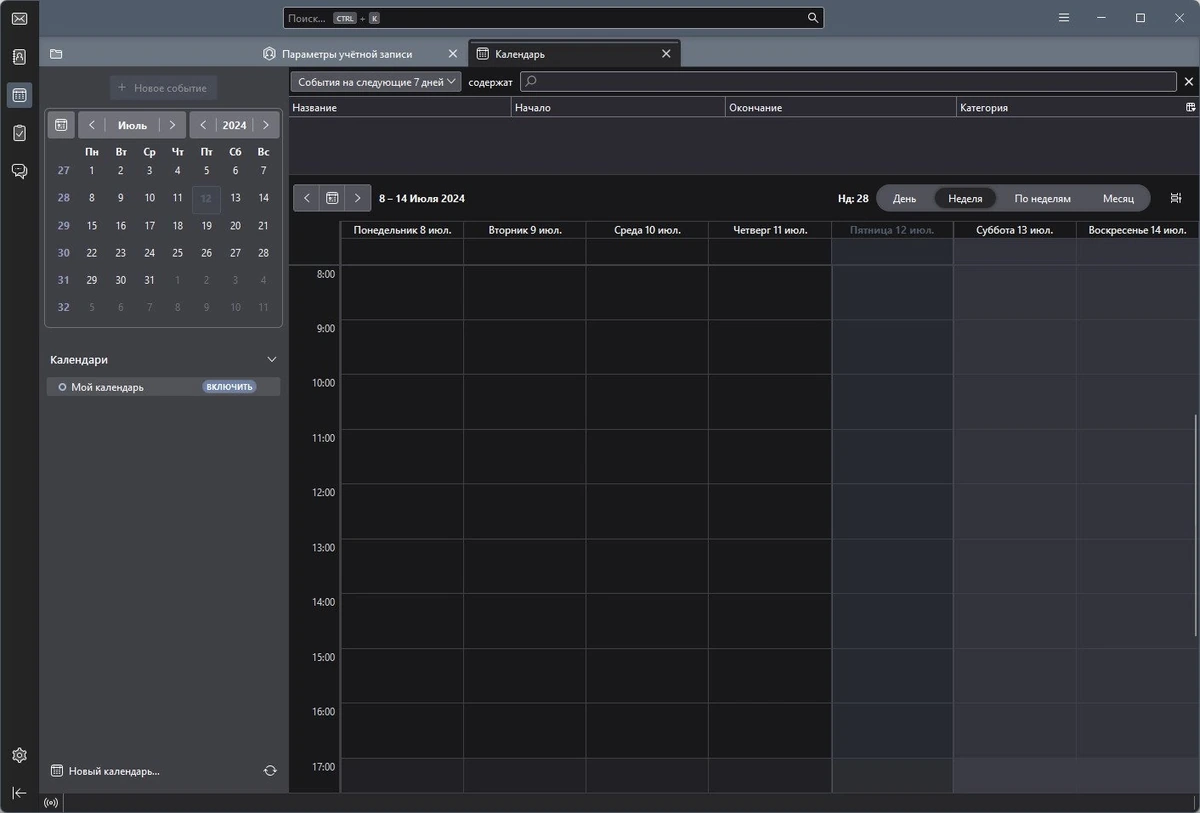Select July 12 in mini calendar
This screenshot has height=813, width=1200.
click(206, 198)
